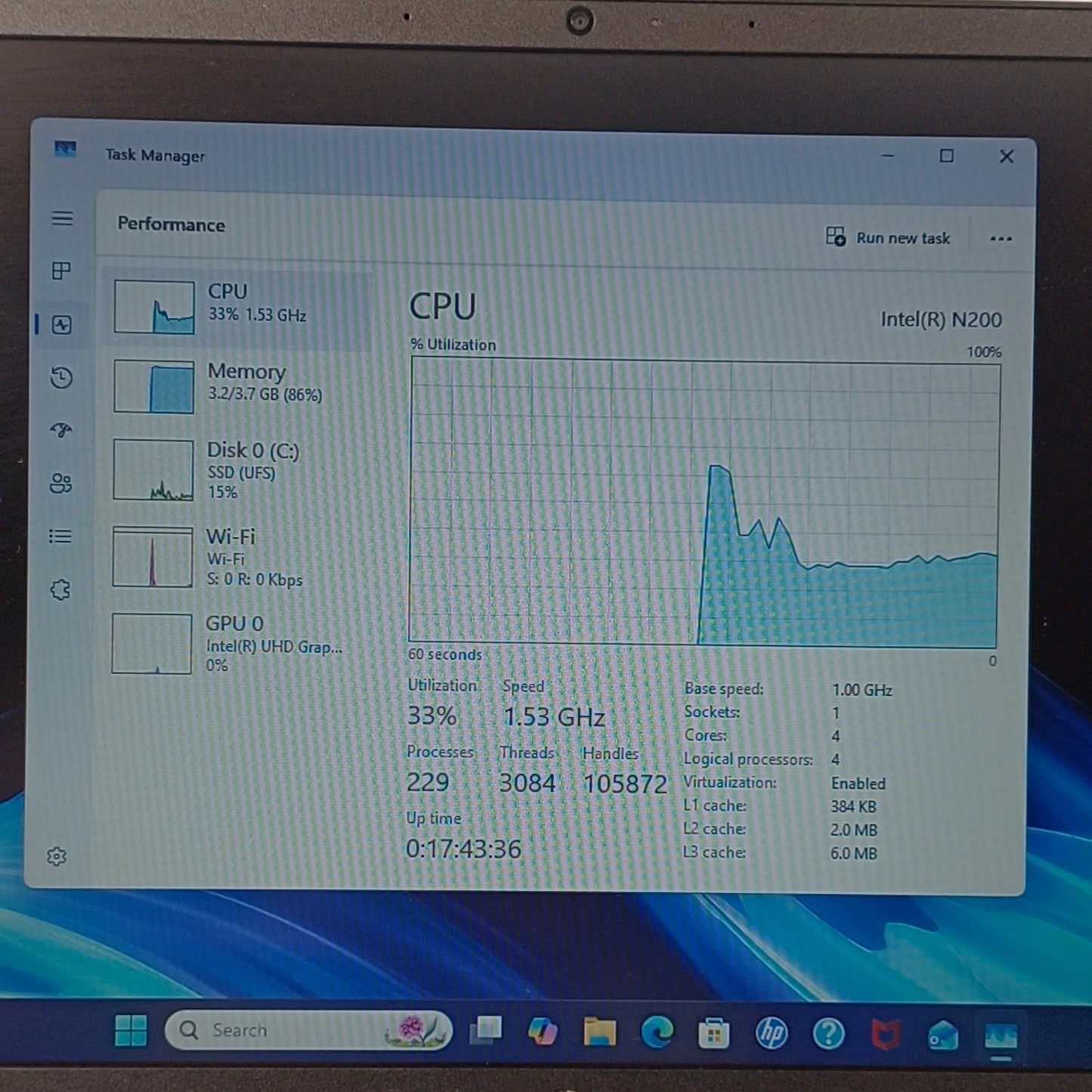Open the Services puzzle-piece sidebar icon
Screen dimensions: 1092x1092
[x=60, y=589]
